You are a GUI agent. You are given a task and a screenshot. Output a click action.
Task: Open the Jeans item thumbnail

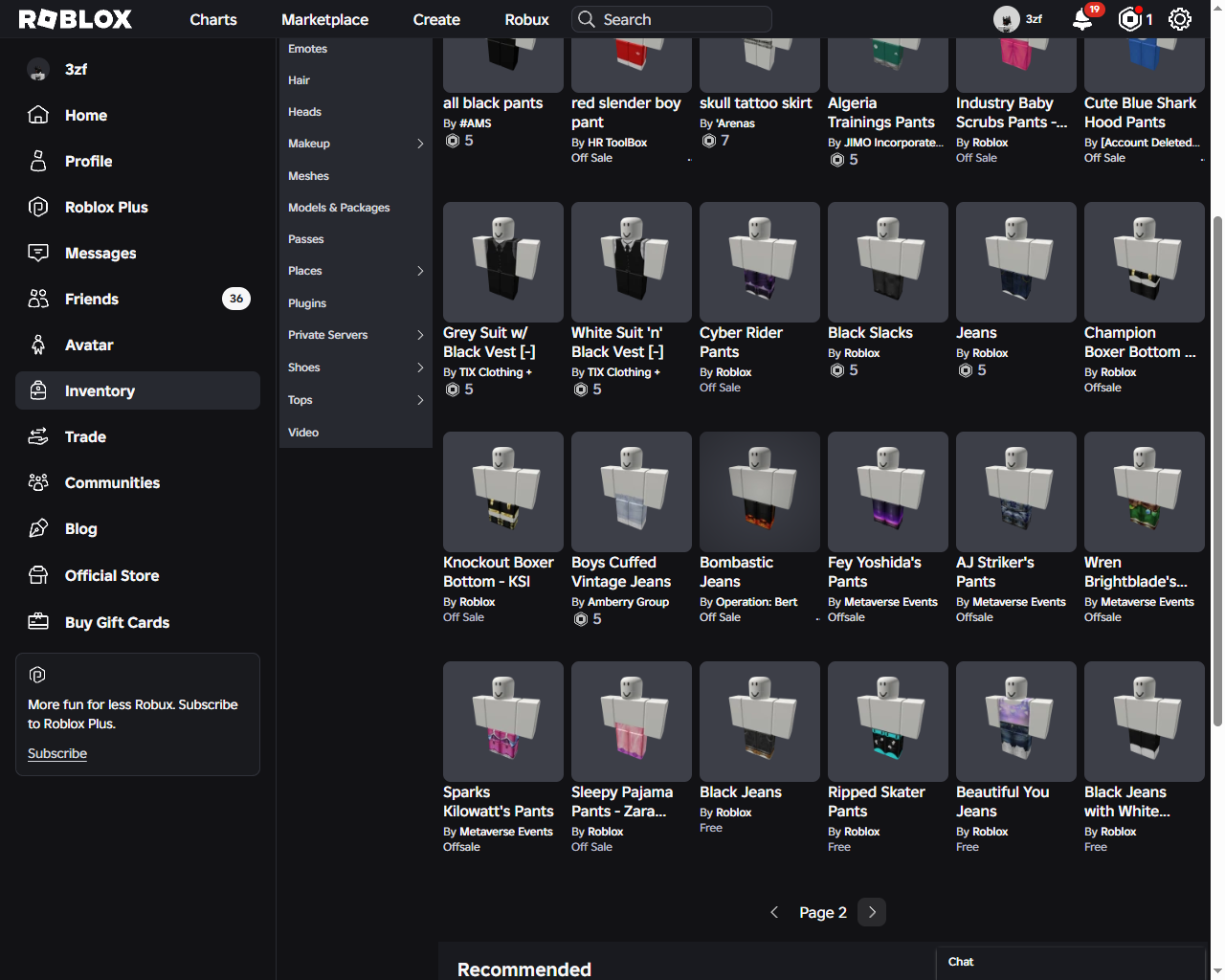[x=1016, y=262]
